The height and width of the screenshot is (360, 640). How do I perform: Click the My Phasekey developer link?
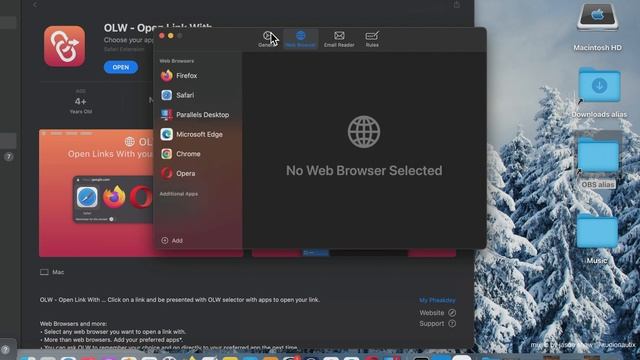point(437,300)
